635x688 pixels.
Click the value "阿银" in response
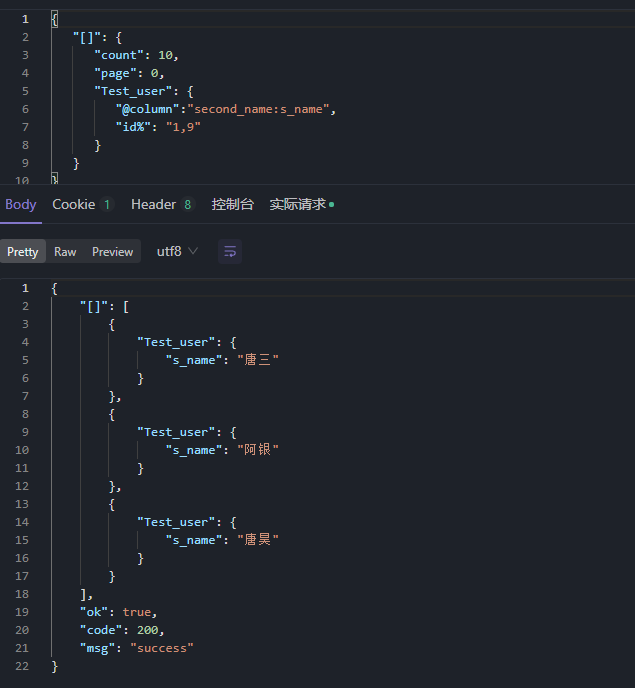click(258, 450)
